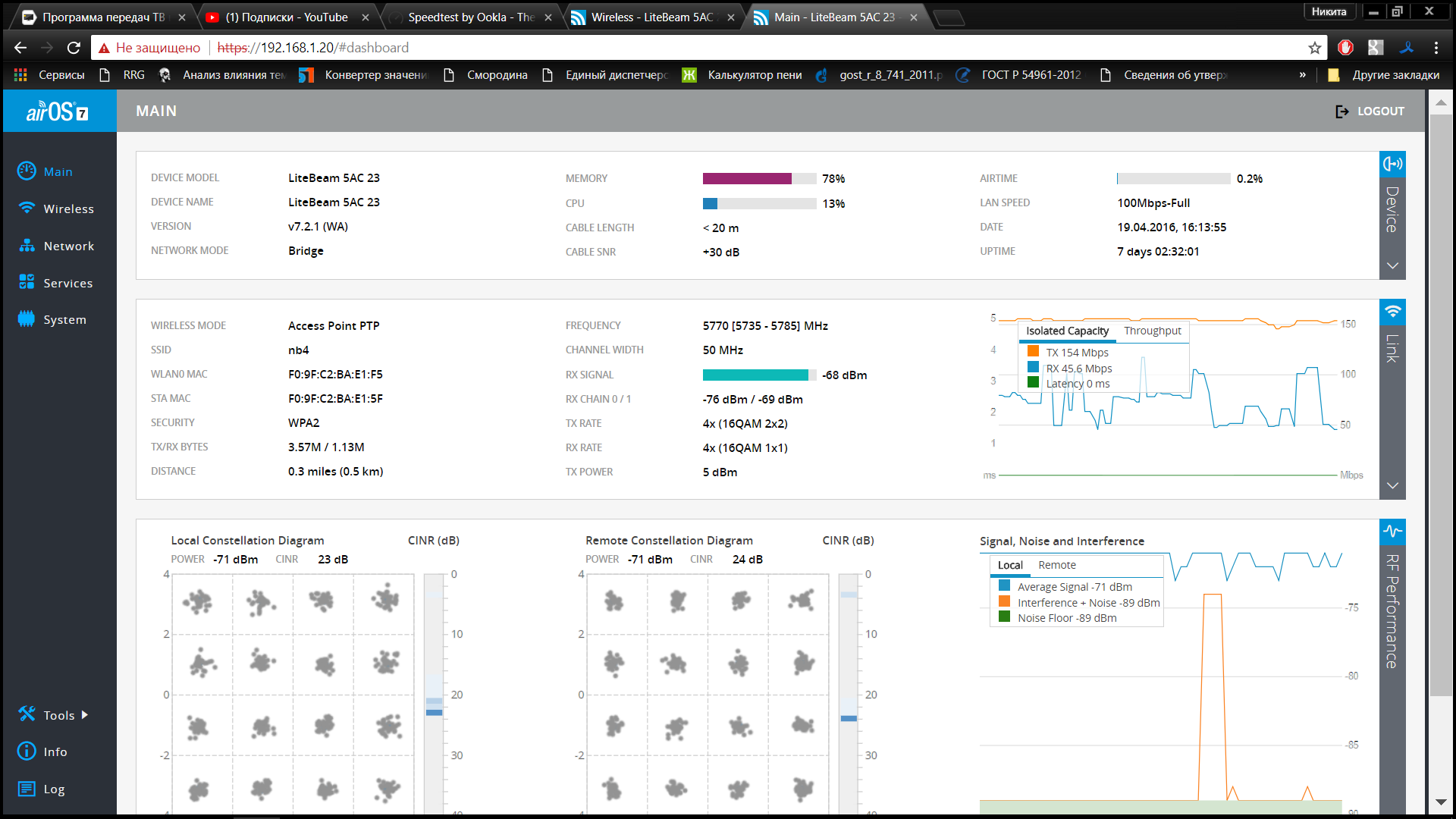Screen dimensions: 1456x819
Task: Switch to Программа передач ТВ tab
Action: (102, 17)
